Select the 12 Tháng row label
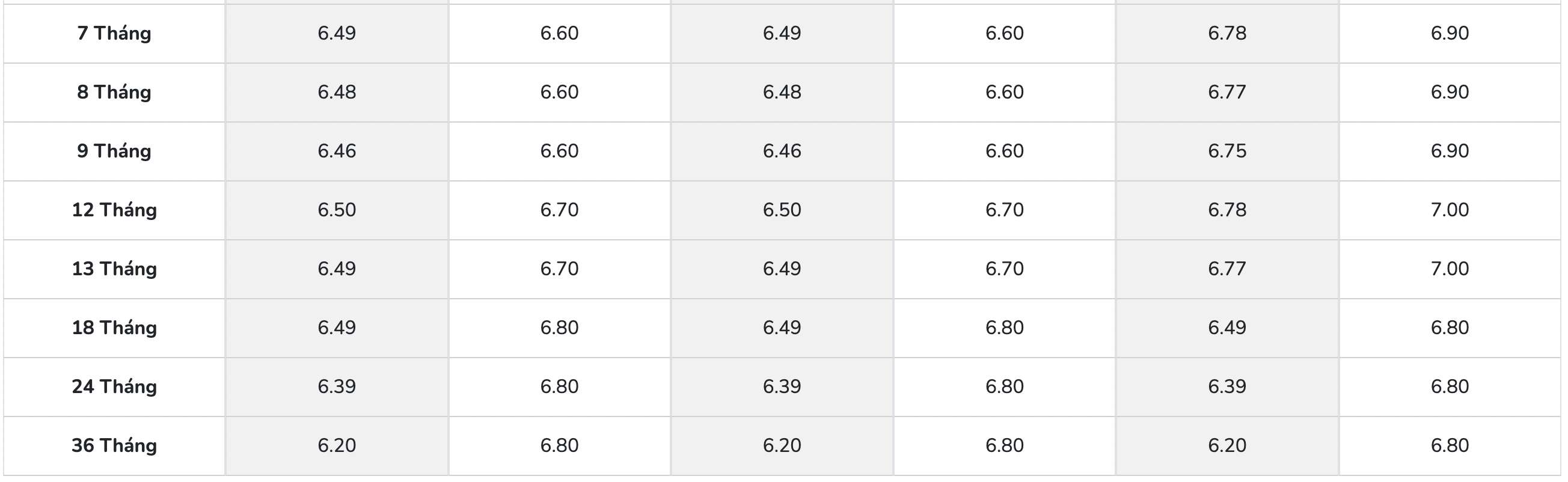 114,210
